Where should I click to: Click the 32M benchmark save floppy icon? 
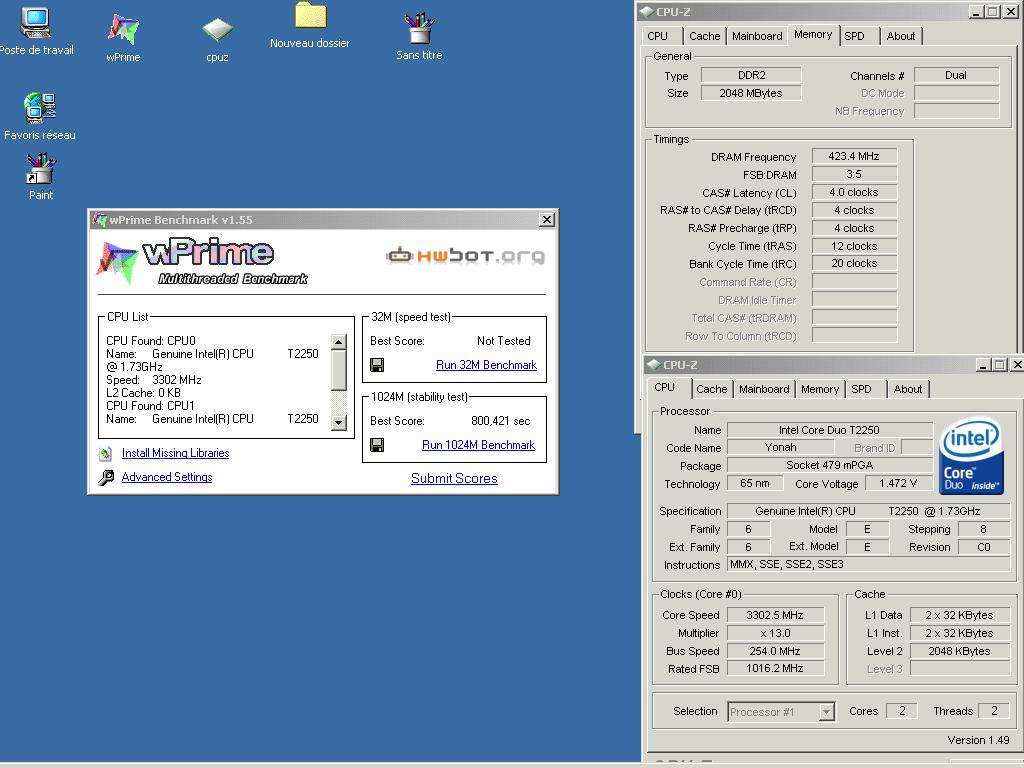[x=377, y=365]
